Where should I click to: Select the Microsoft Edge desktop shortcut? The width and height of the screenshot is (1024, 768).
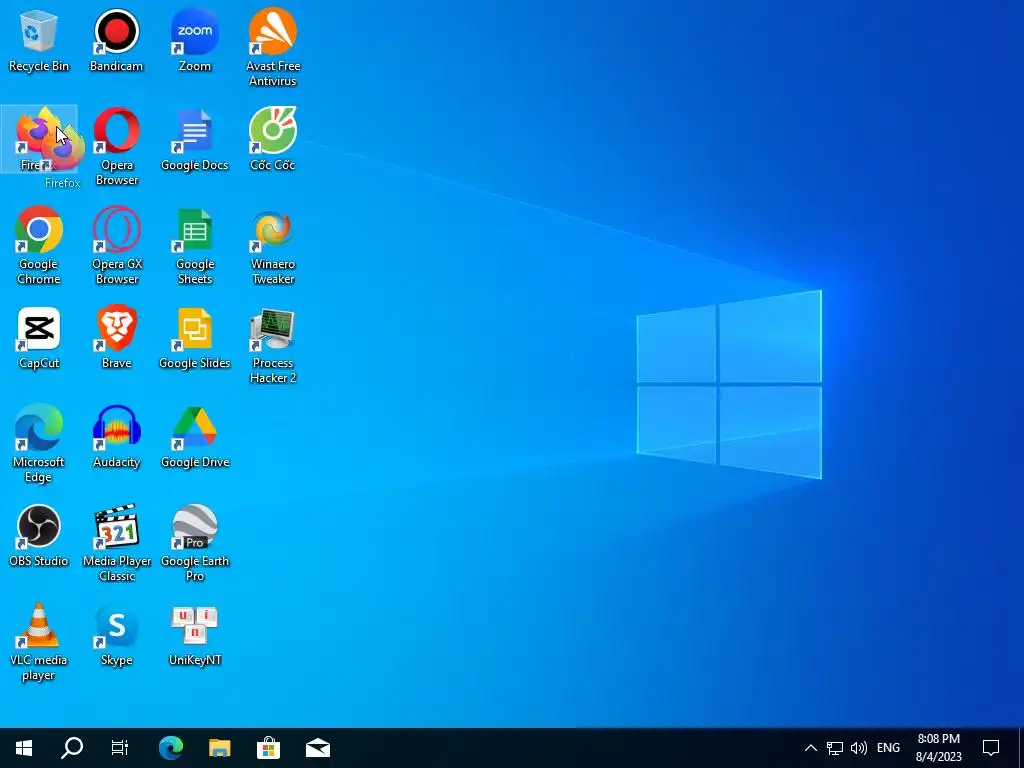(x=39, y=444)
